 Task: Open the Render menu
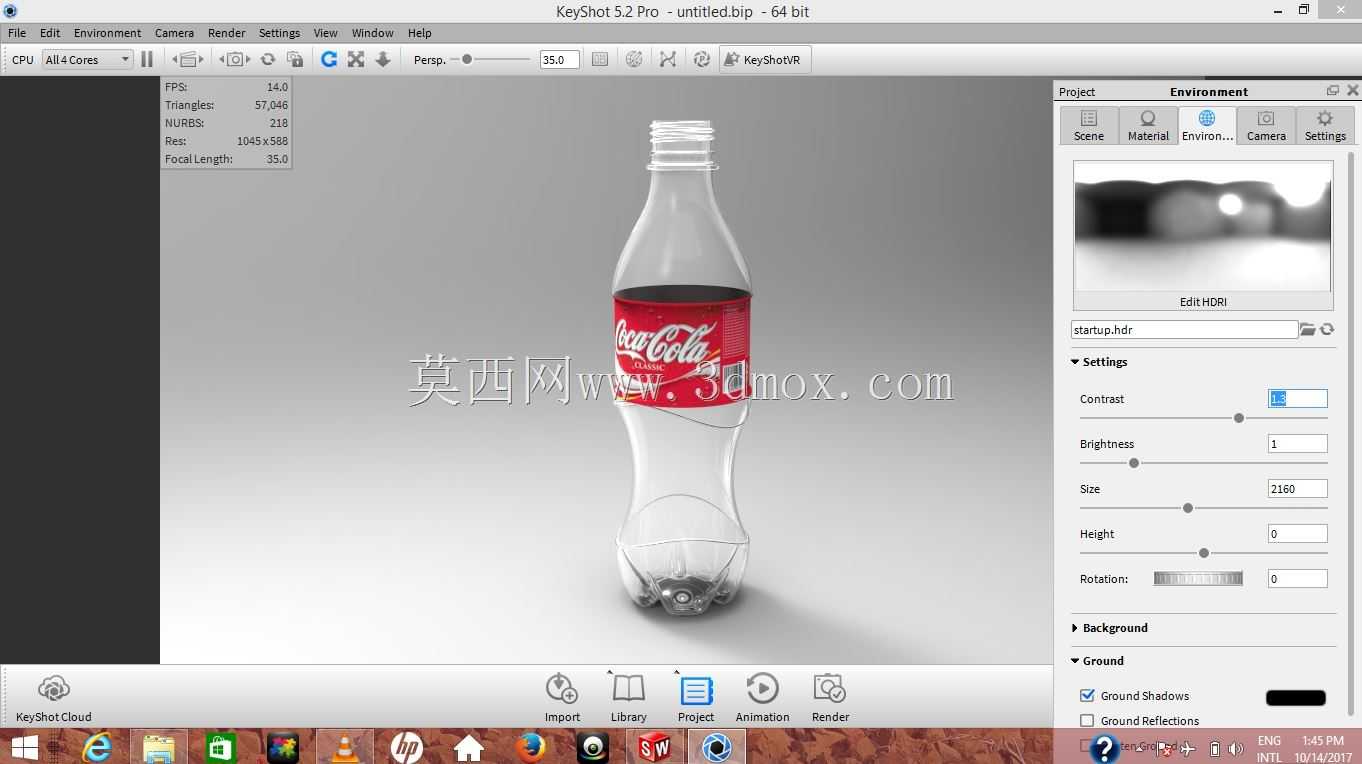click(x=227, y=33)
